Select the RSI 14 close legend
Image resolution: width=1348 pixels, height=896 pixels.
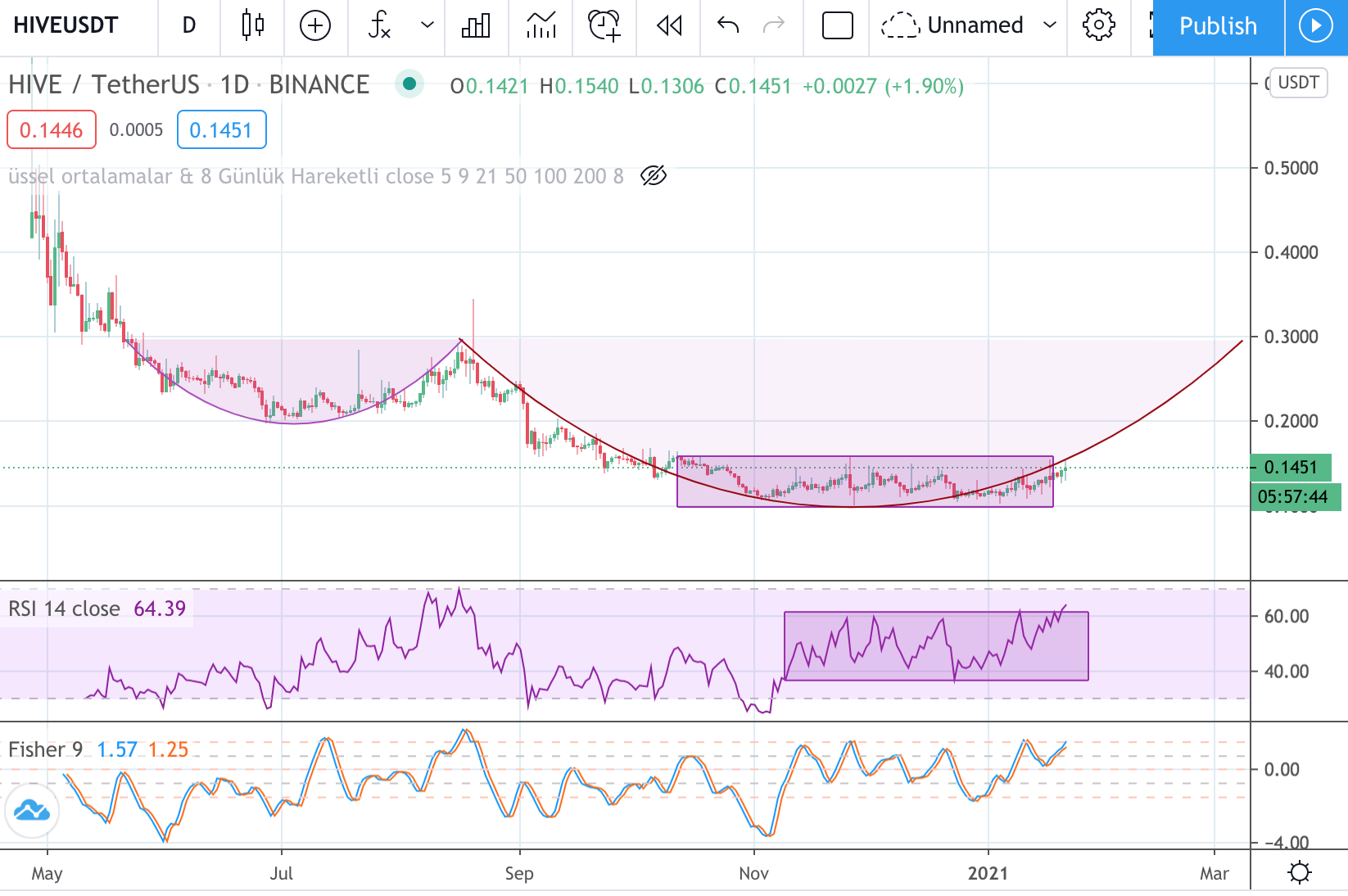tap(64, 609)
